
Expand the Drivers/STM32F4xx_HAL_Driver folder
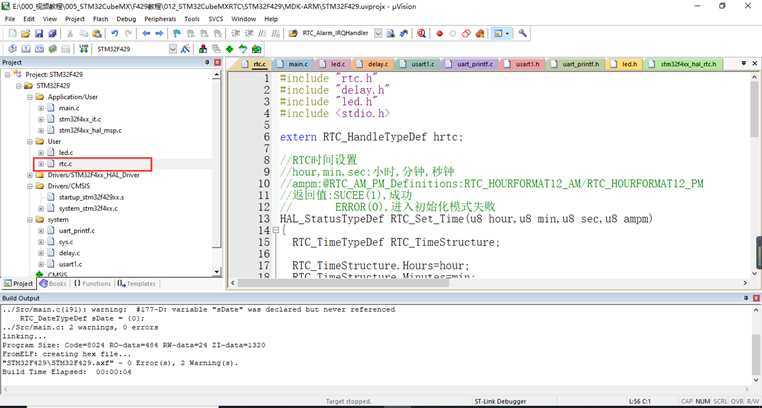click(30, 175)
